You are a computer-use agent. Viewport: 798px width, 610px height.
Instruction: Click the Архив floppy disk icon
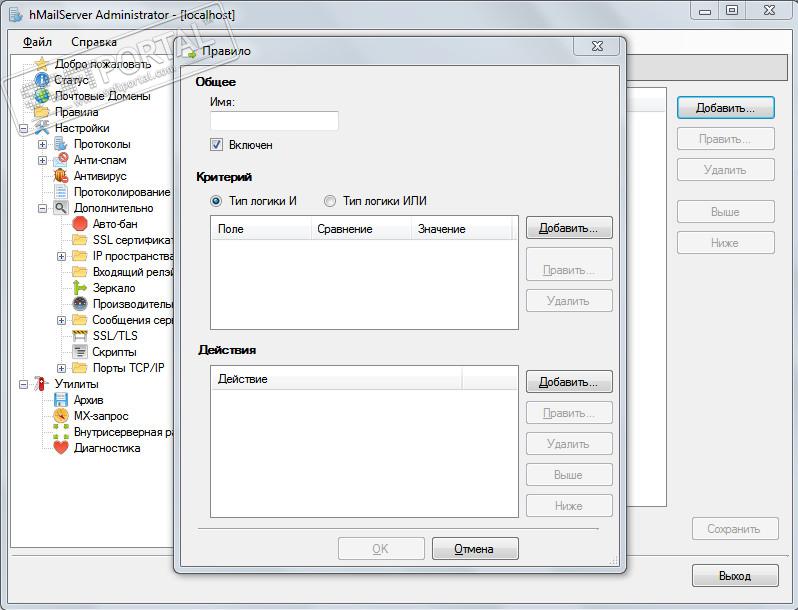(61, 400)
